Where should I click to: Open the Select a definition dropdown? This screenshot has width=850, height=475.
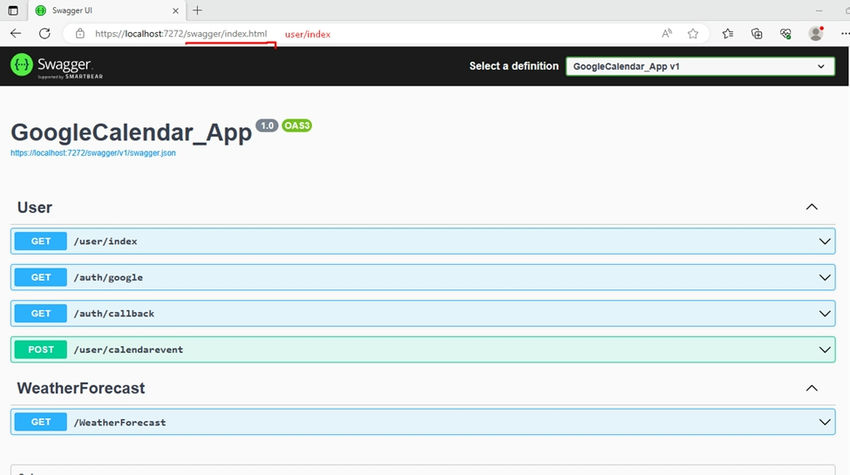[700, 66]
